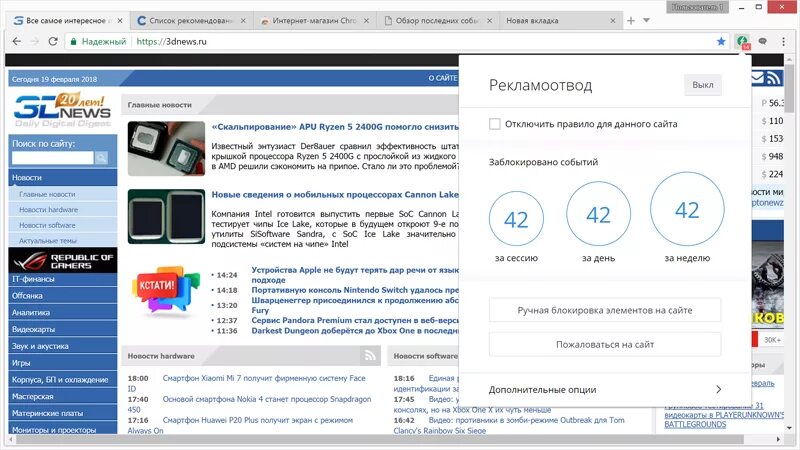Close the Новая вкладка tab
The height and width of the screenshot is (450, 800).
(613, 20)
